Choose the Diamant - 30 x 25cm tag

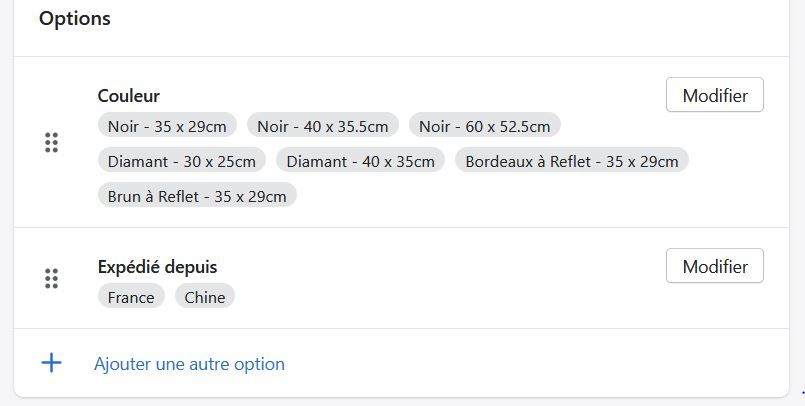(x=181, y=161)
